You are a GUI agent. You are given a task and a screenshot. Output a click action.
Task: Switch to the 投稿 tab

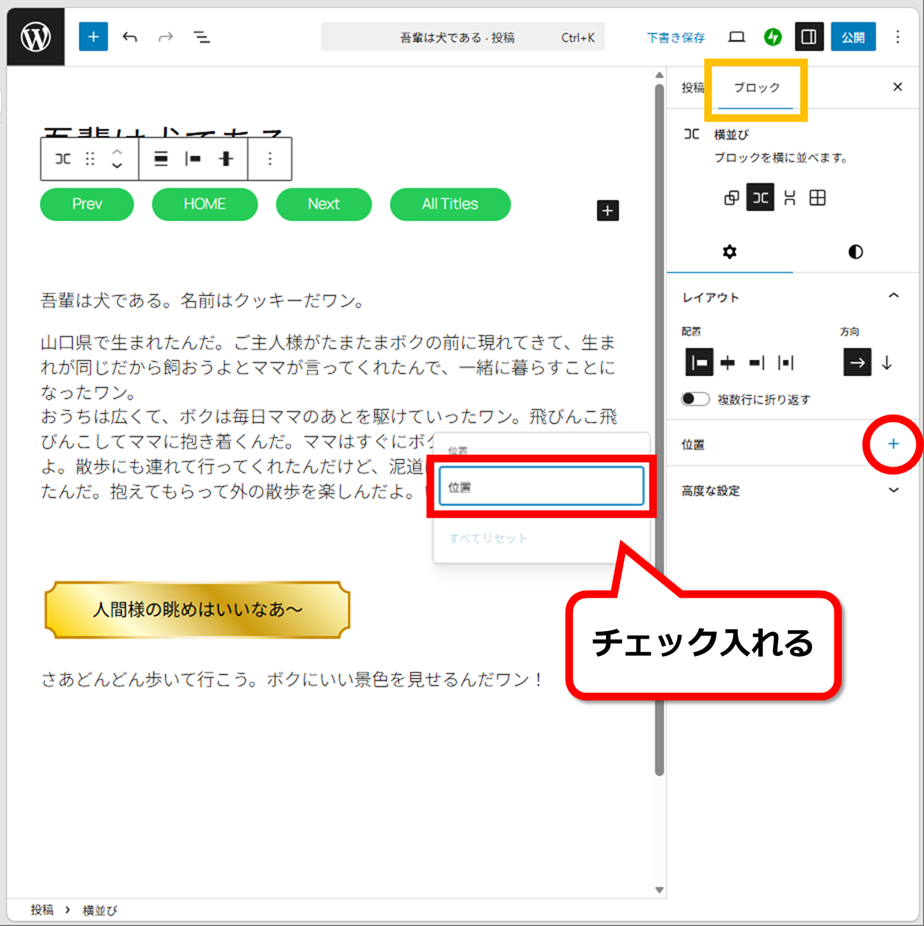pos(693,88)
